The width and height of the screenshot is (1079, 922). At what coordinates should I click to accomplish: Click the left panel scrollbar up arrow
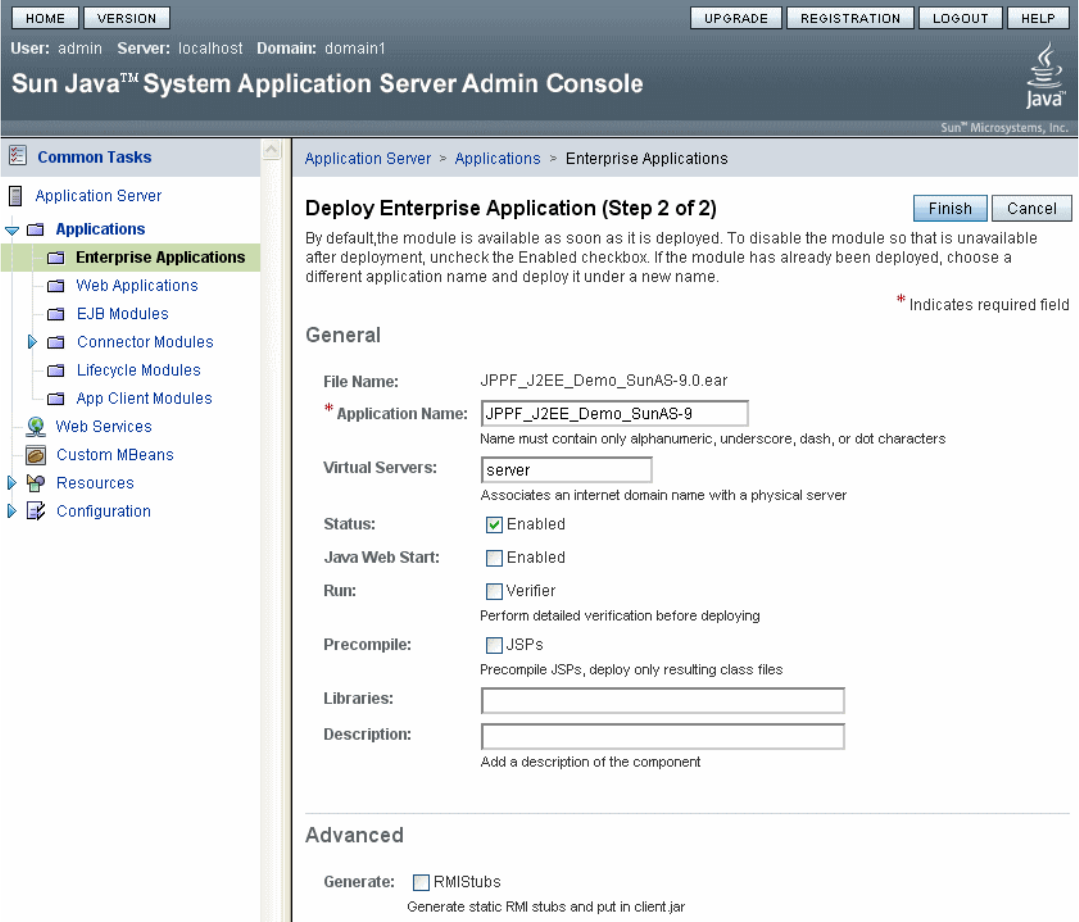pyautogui.click(x=270, y=150)
